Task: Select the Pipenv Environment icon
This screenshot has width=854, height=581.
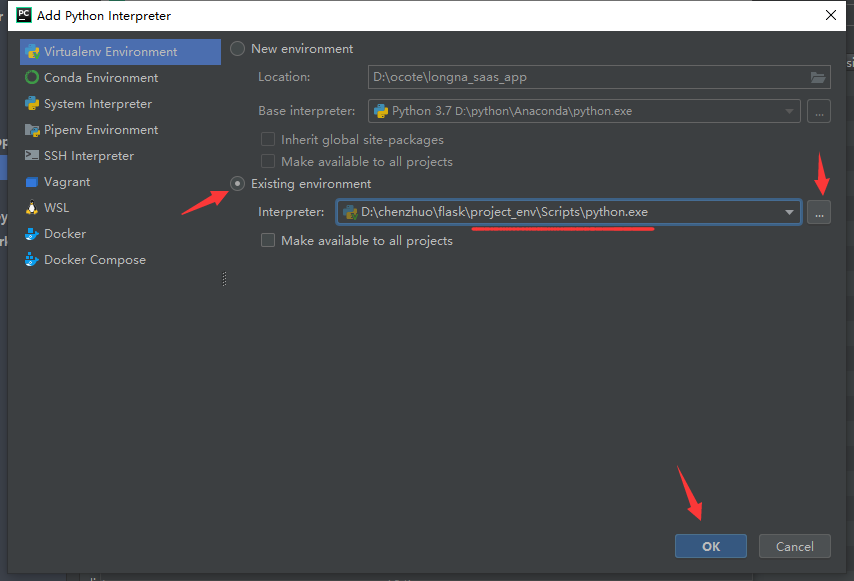Action: coord(32,130)
